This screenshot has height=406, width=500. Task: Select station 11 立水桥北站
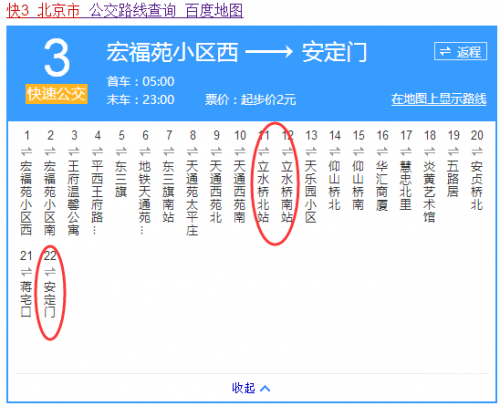click(x=264, y=192)
